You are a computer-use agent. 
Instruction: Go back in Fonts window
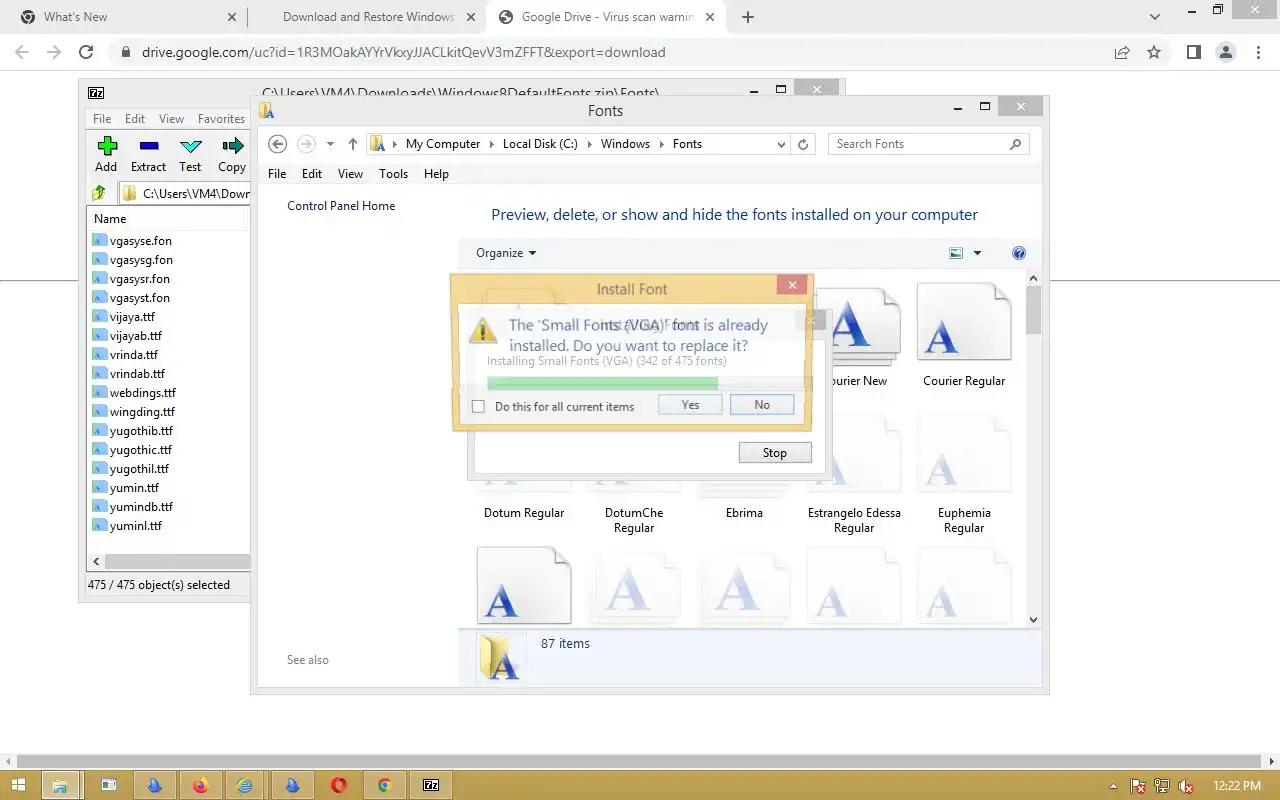[278, 144]
